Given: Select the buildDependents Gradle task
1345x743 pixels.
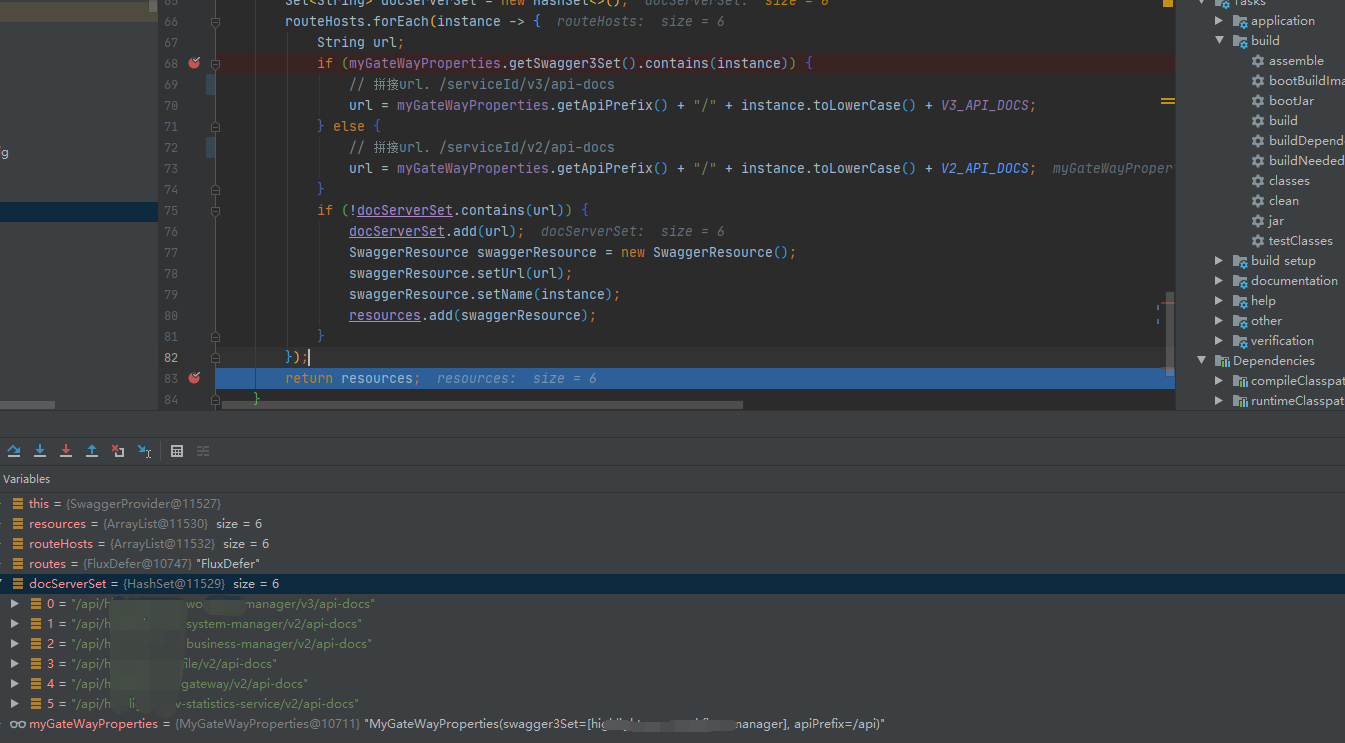Looking at the screenshot, I should [x=1306, y=141].
